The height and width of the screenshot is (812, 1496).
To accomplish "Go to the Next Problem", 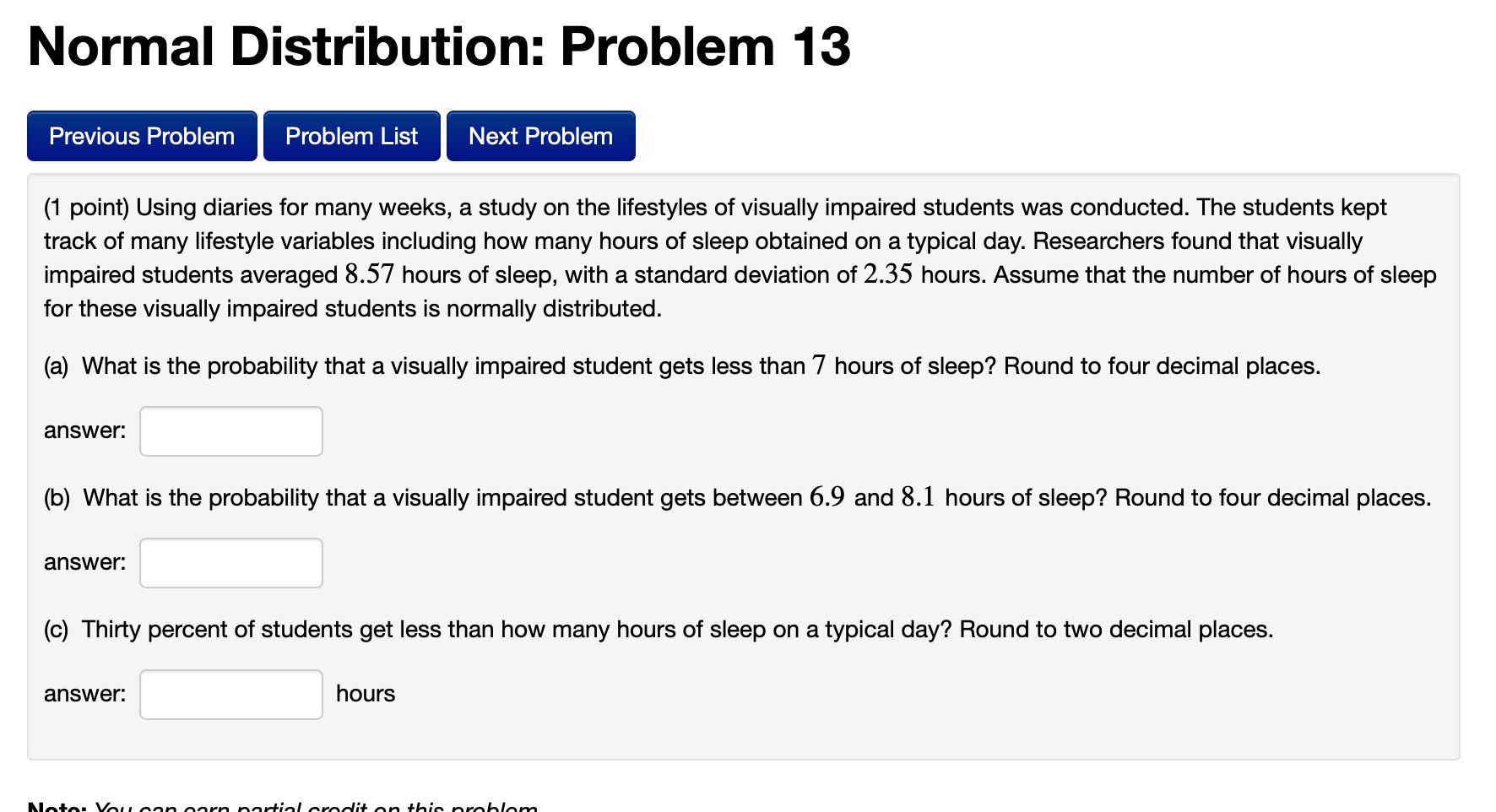I will pos(540,135).
